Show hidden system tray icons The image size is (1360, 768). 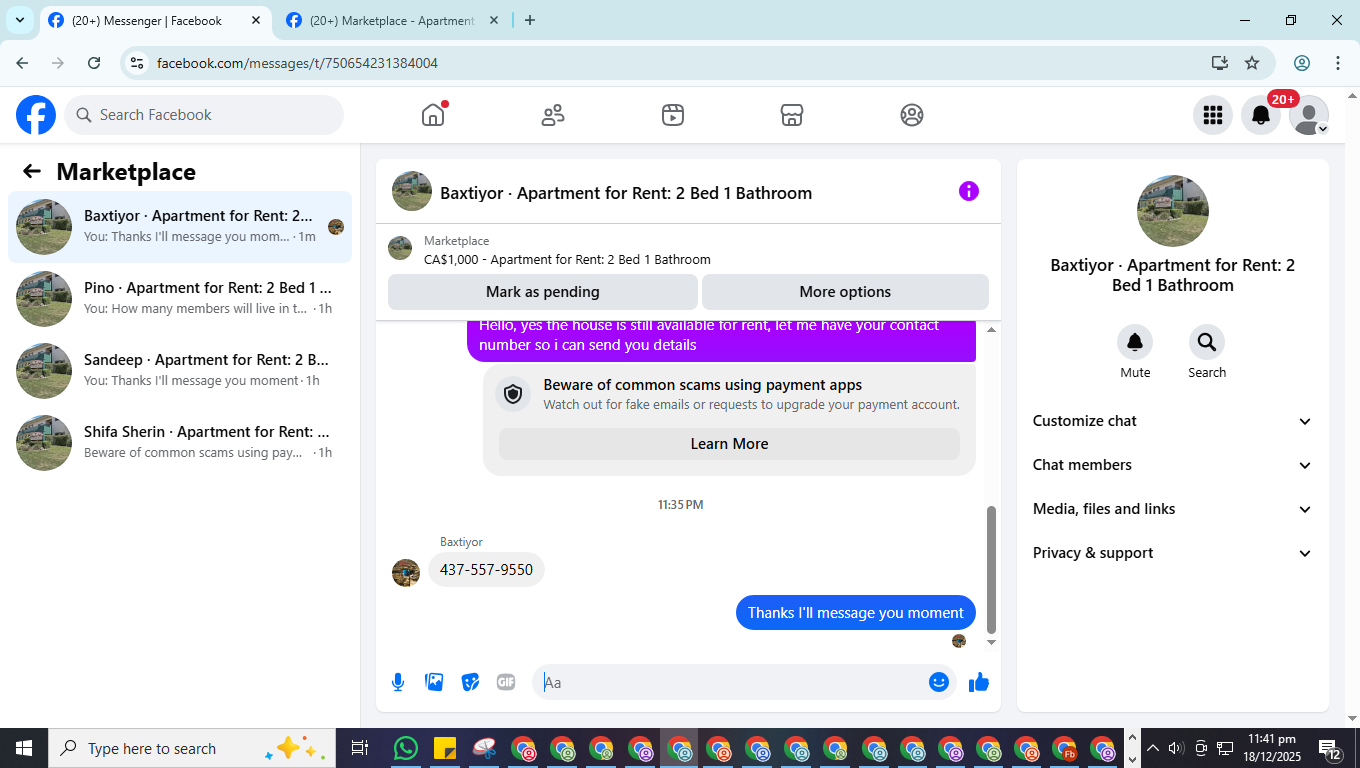(1153, 748)
